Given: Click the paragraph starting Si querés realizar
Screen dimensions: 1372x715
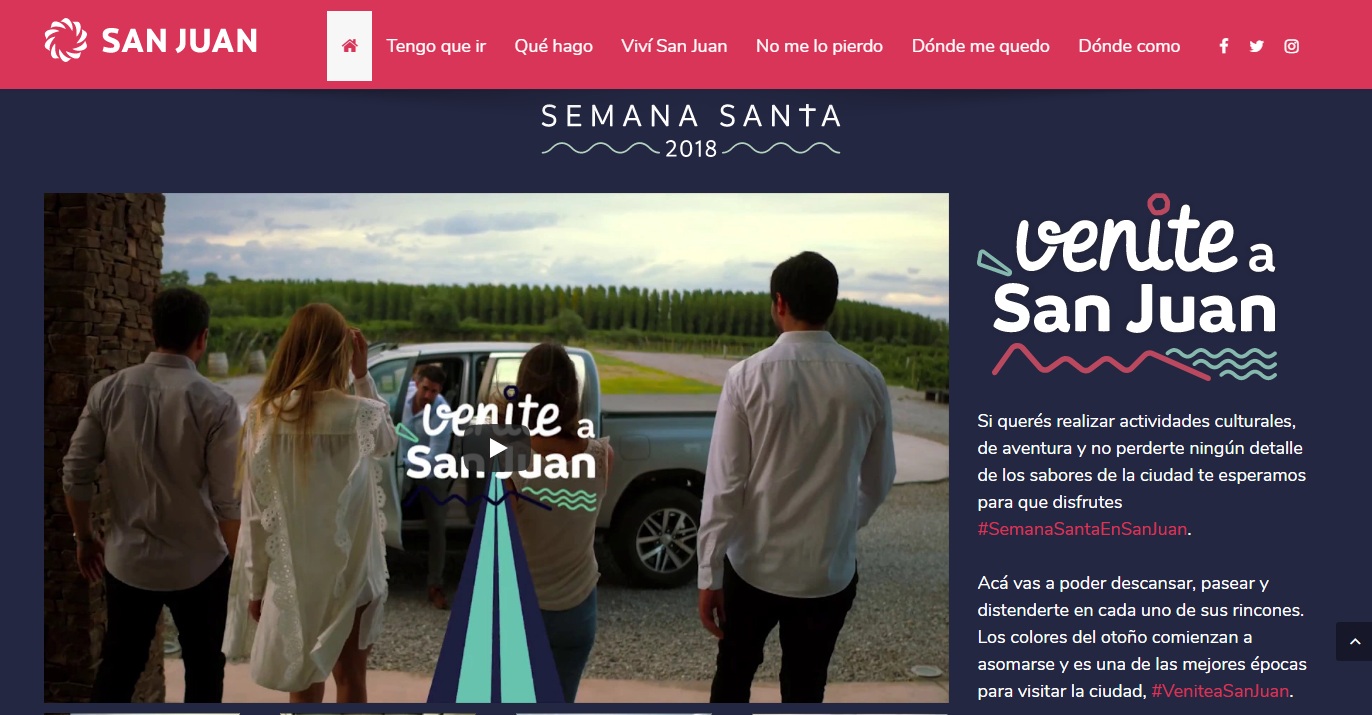Looking at the screenshot, I should [1142, 475].
